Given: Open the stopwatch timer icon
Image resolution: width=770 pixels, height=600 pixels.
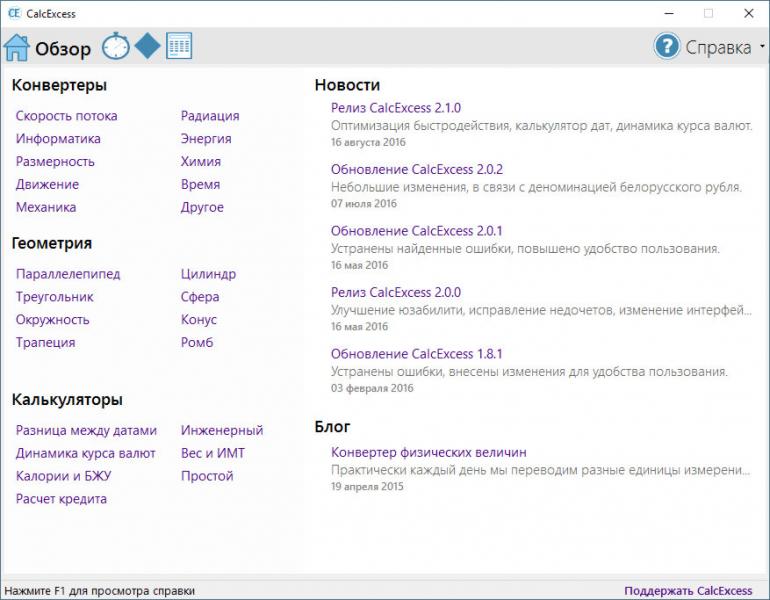Looking at the screenshot, I should click(116, 46).
